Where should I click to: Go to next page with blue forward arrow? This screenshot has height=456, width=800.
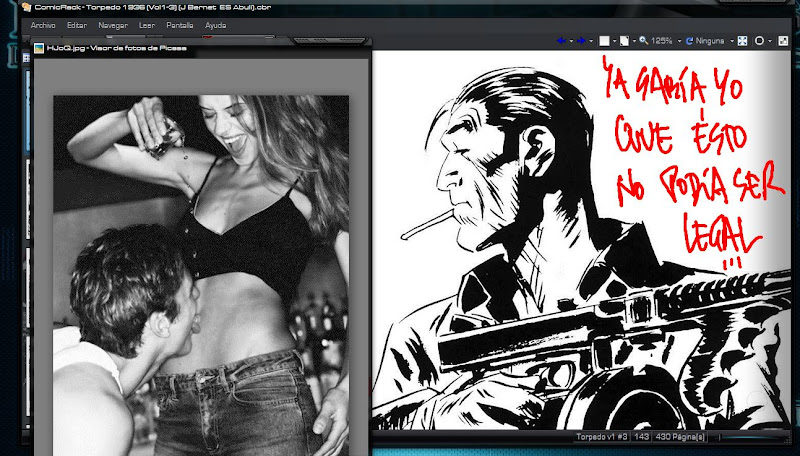(581, 41)
